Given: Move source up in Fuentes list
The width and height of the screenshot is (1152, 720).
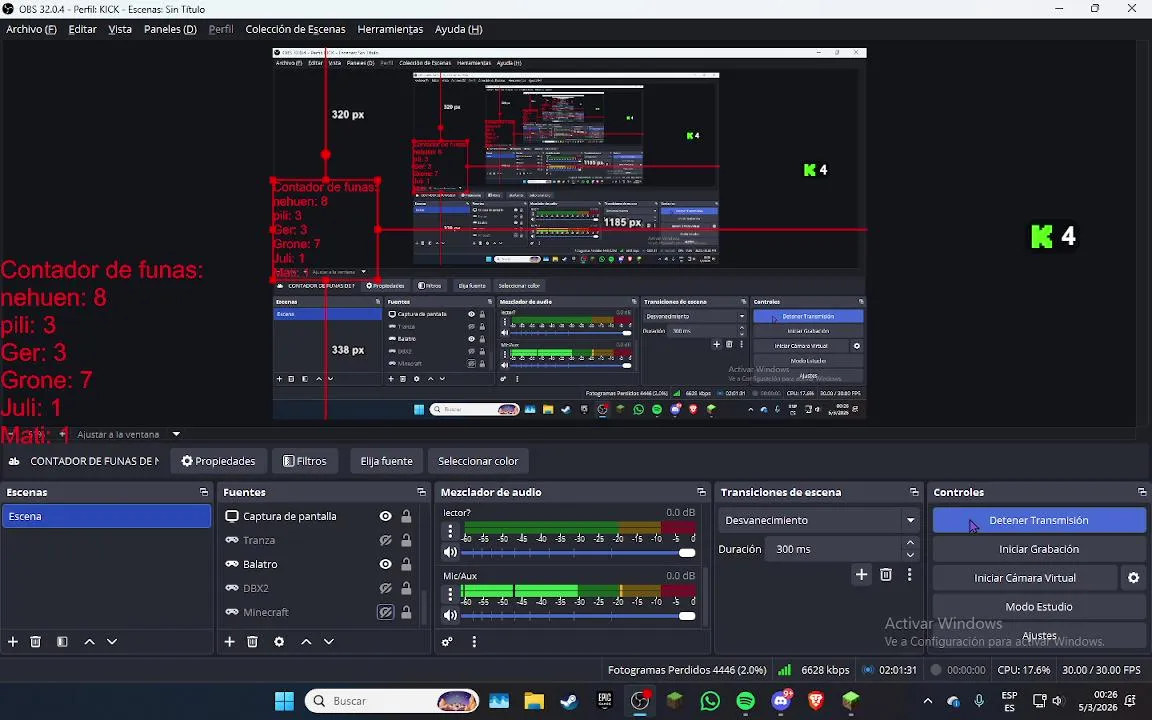Looking at the screenshot, I should pyautogui.click(x=306, y=641).
